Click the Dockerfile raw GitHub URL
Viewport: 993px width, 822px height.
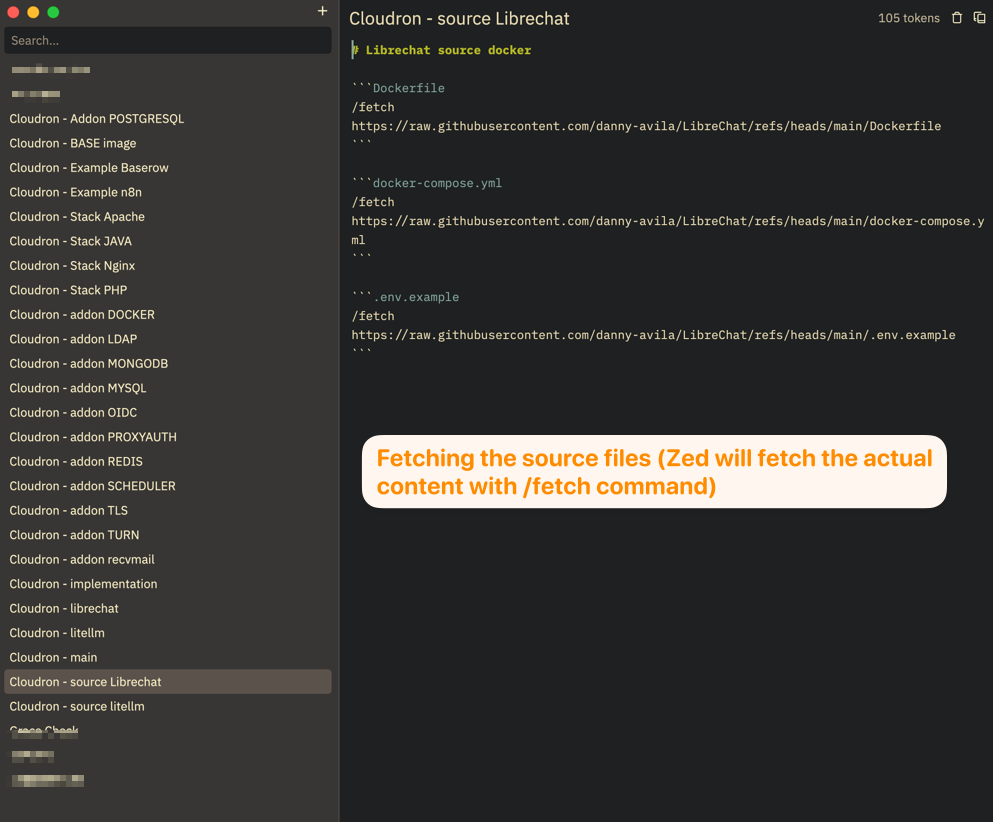(646, 126)
